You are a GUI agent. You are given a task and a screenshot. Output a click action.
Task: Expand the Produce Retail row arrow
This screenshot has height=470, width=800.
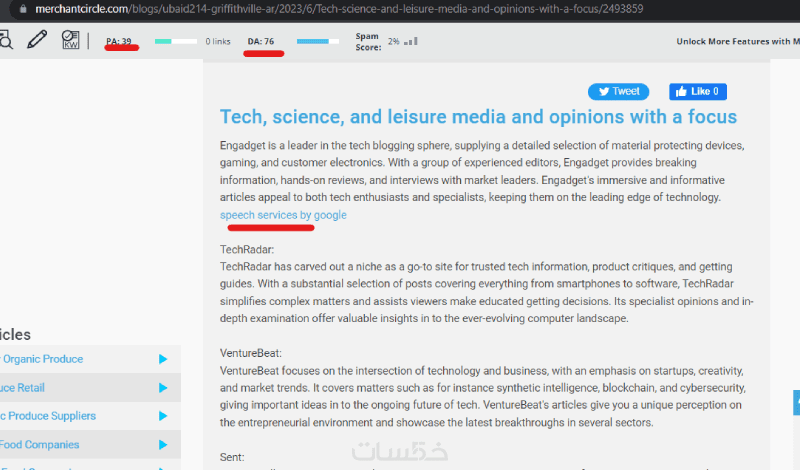pos(163,388)
